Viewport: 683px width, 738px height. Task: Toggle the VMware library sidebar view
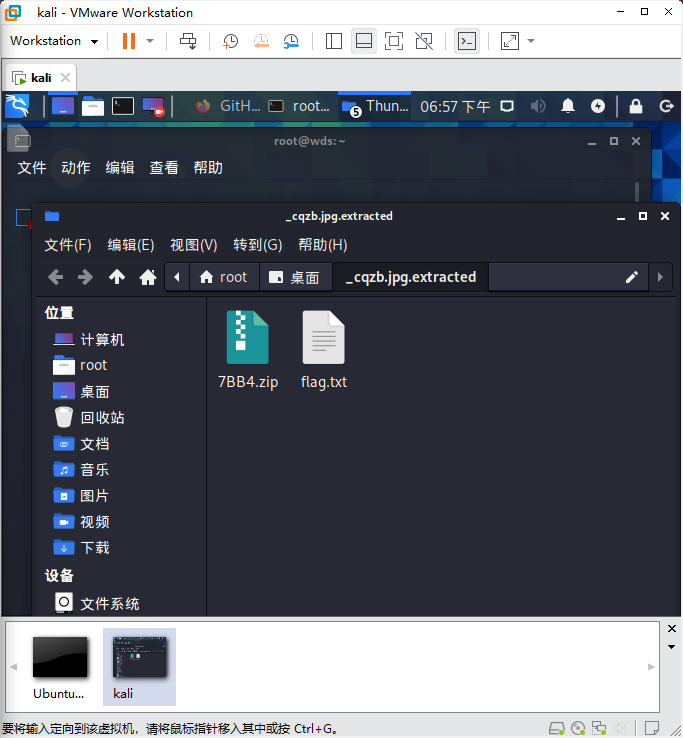click(x=334, y=41)
